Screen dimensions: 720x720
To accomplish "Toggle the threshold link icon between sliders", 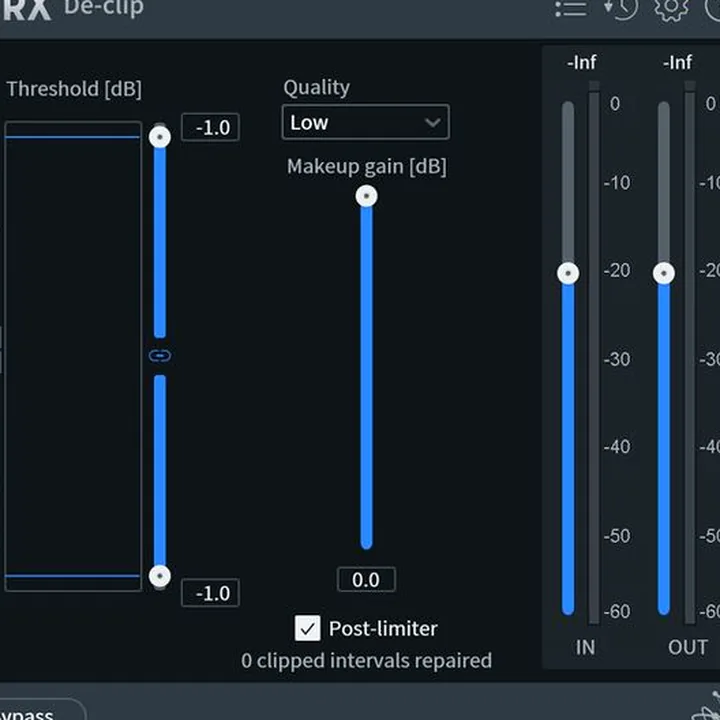I will pos(160,355).
